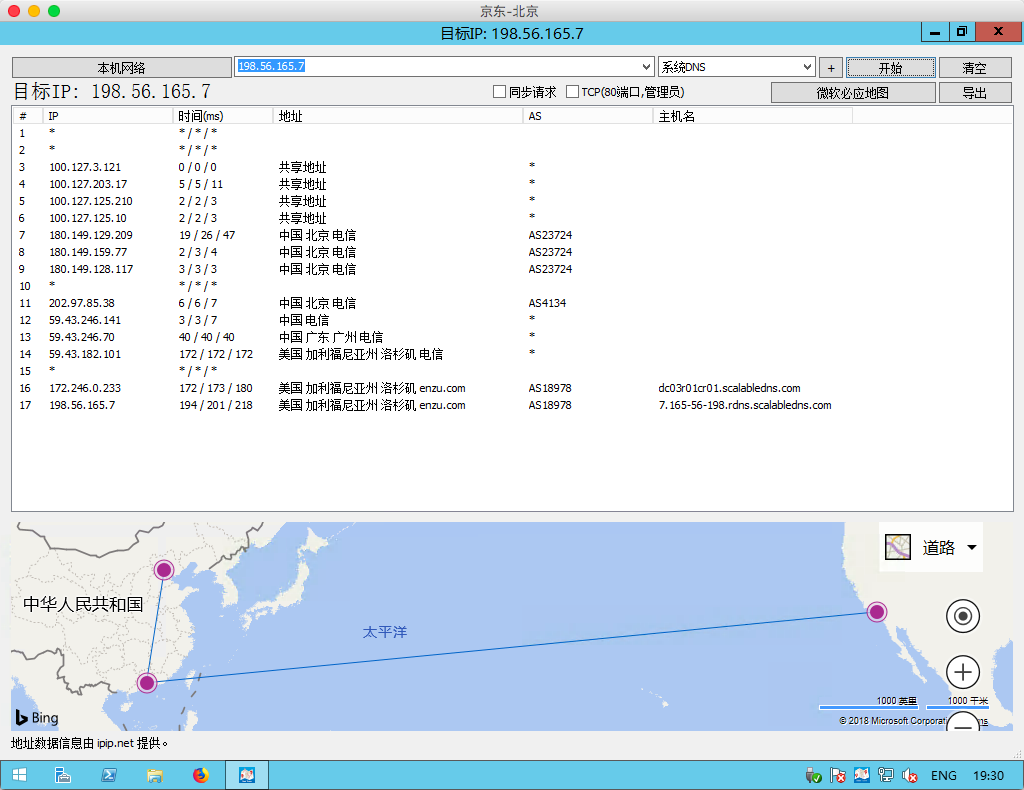Select hop row 100.127.3.121
Viewport: 1024px width, 790px height.
[x=512, y=167]
